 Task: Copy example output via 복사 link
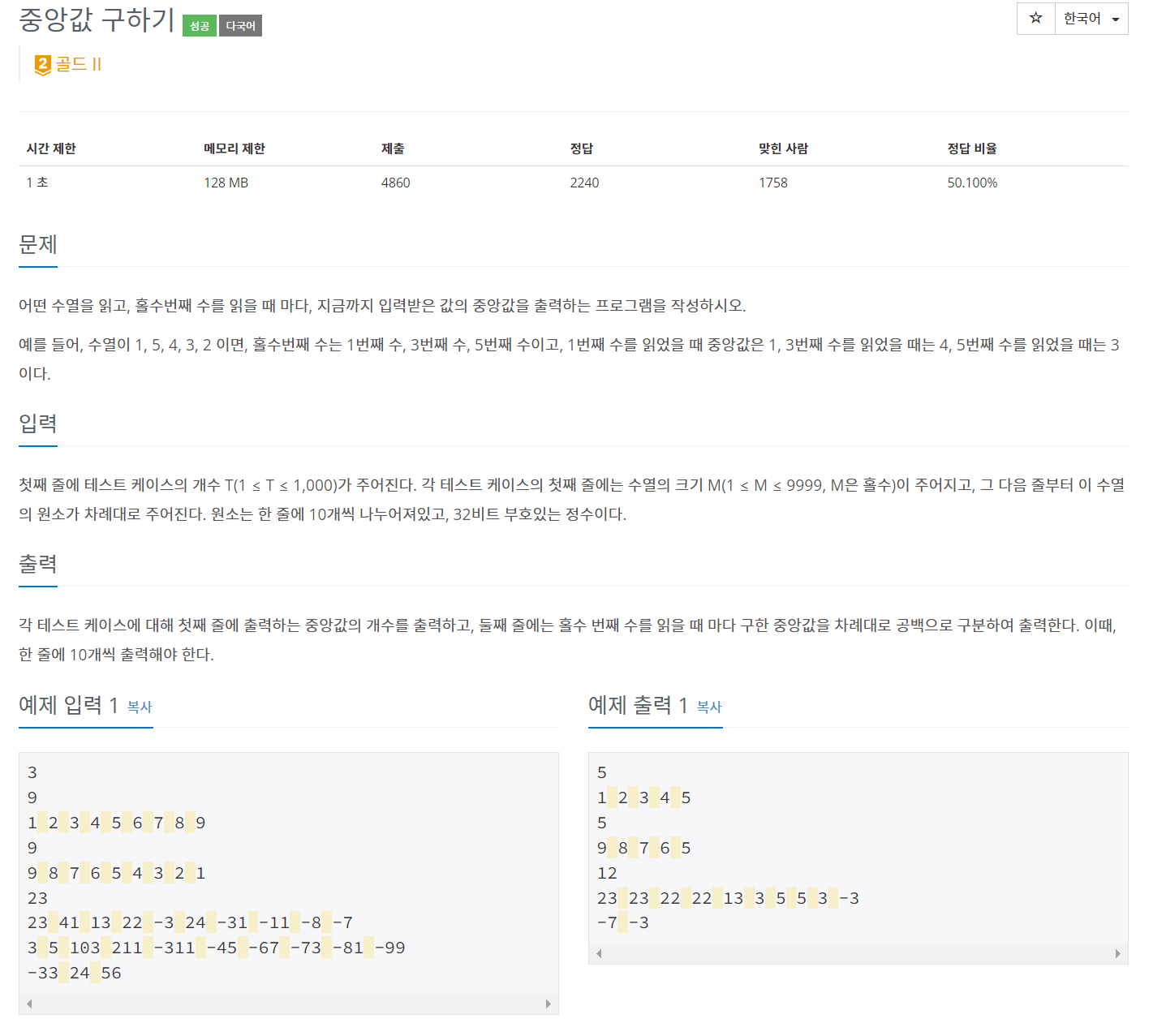point(709,707)
